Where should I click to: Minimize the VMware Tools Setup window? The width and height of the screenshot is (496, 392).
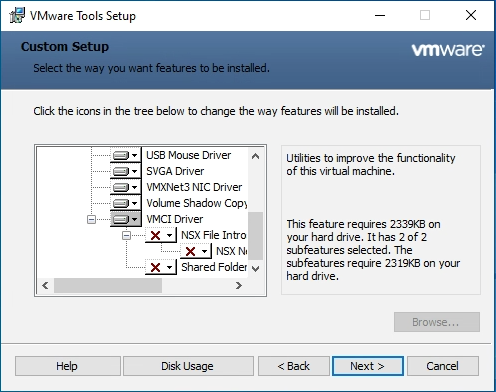click(x=380, y=15)
